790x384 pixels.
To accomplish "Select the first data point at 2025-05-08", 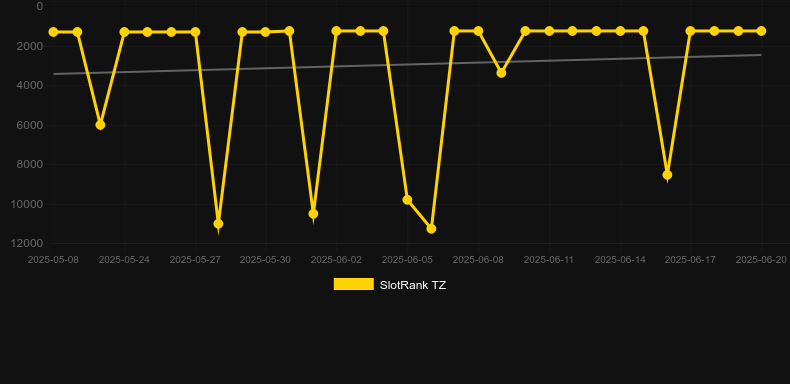I will pyautogui.click(x=53, y=32).
